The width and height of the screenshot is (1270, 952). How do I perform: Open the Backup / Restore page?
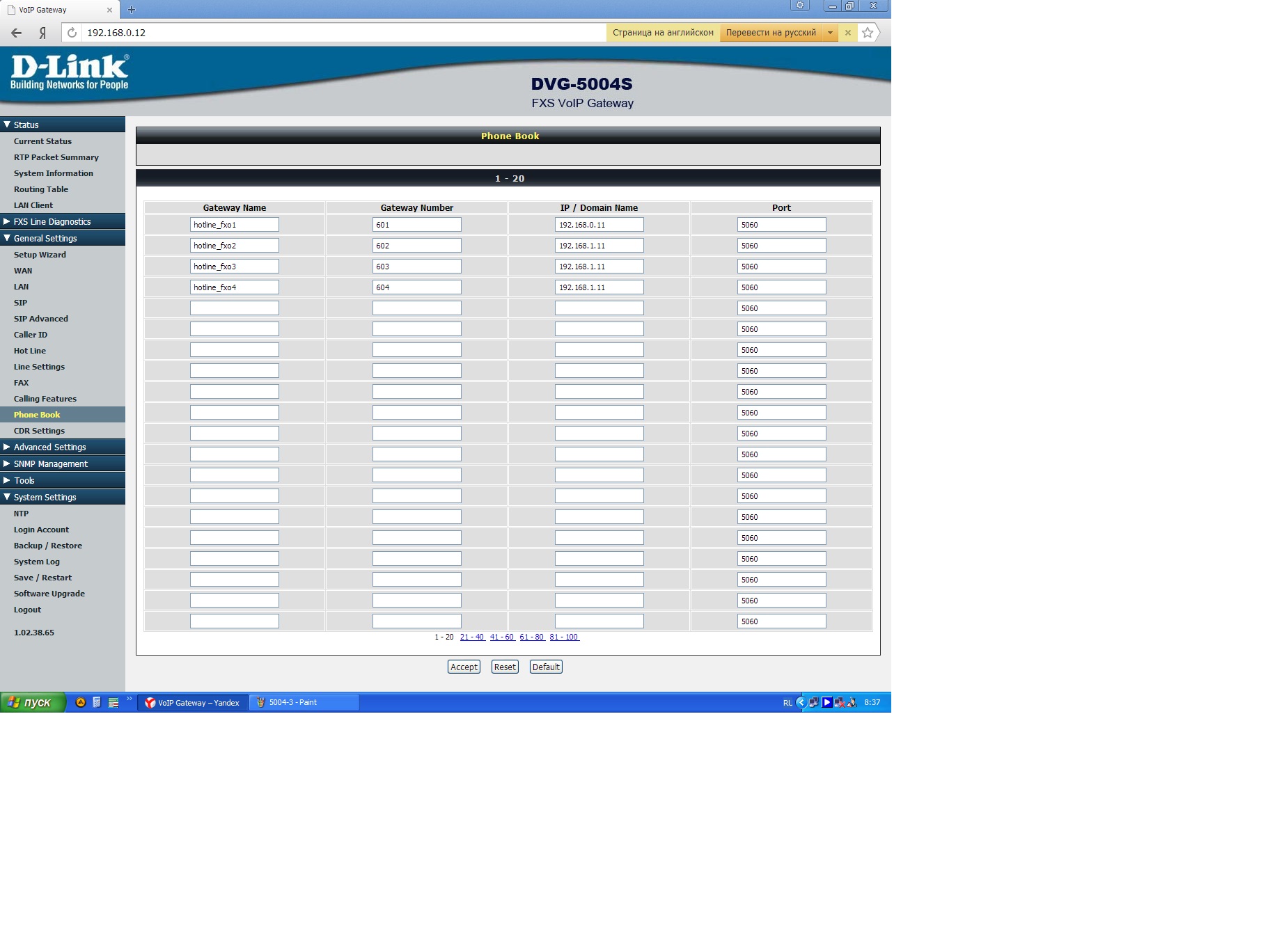[48, 546]
